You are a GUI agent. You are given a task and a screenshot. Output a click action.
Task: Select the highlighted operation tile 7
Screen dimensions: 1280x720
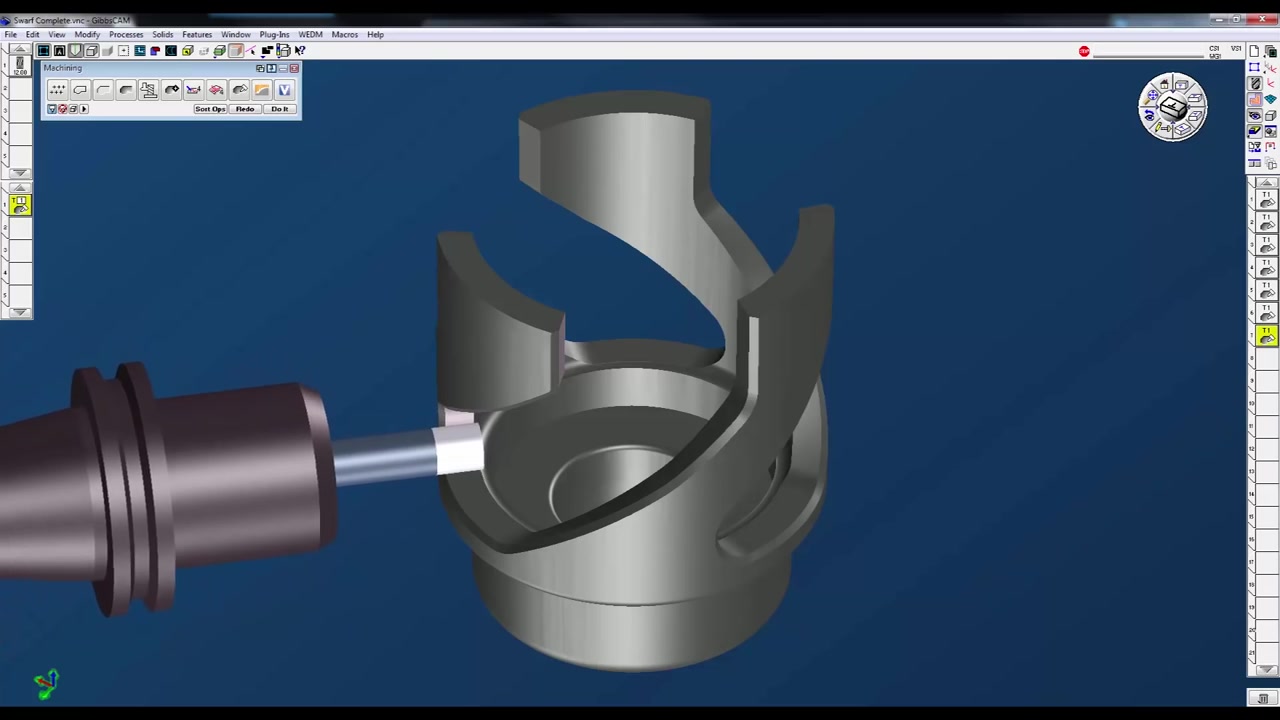[1266, 336]
